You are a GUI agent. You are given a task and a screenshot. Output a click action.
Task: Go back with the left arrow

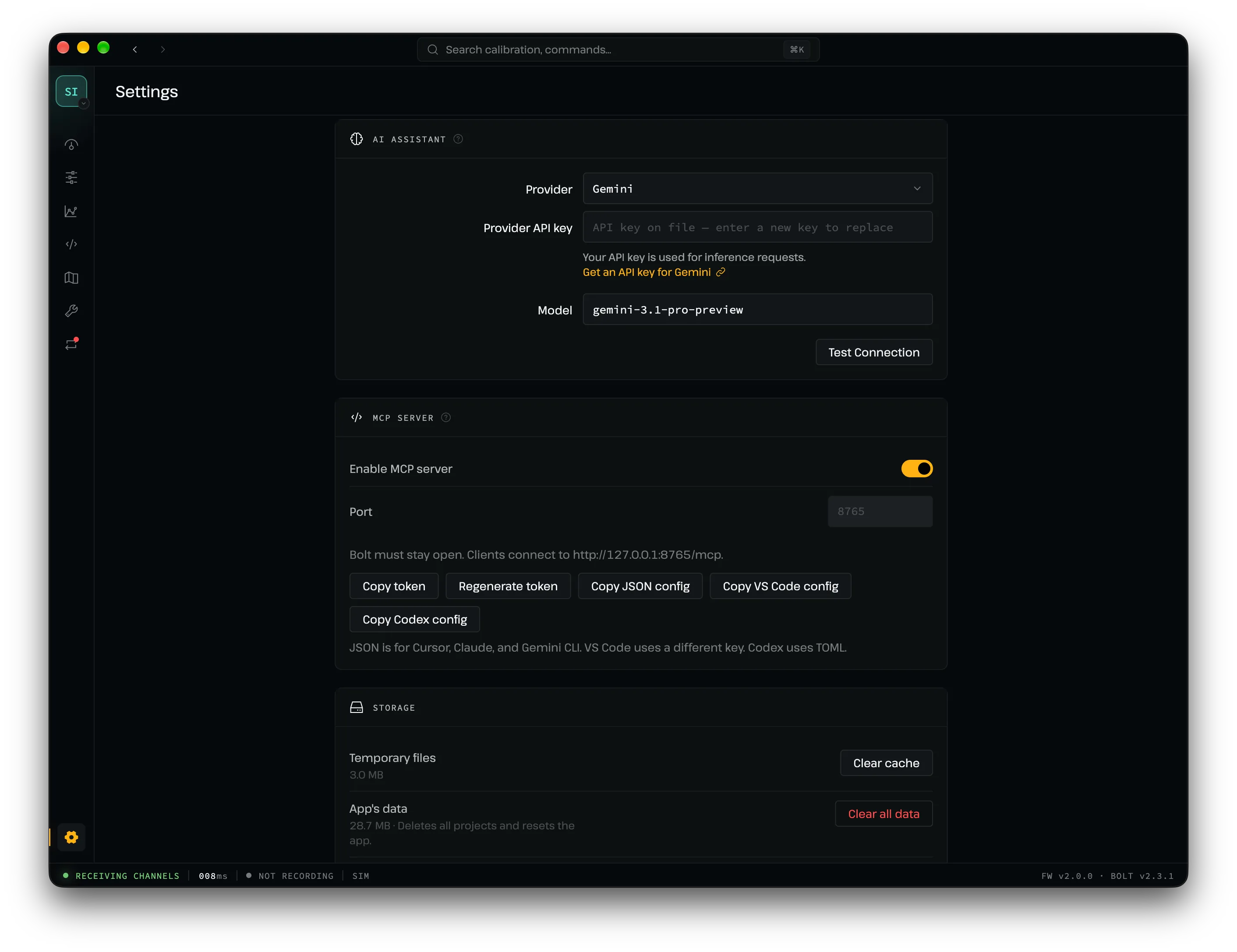point(135,49)
